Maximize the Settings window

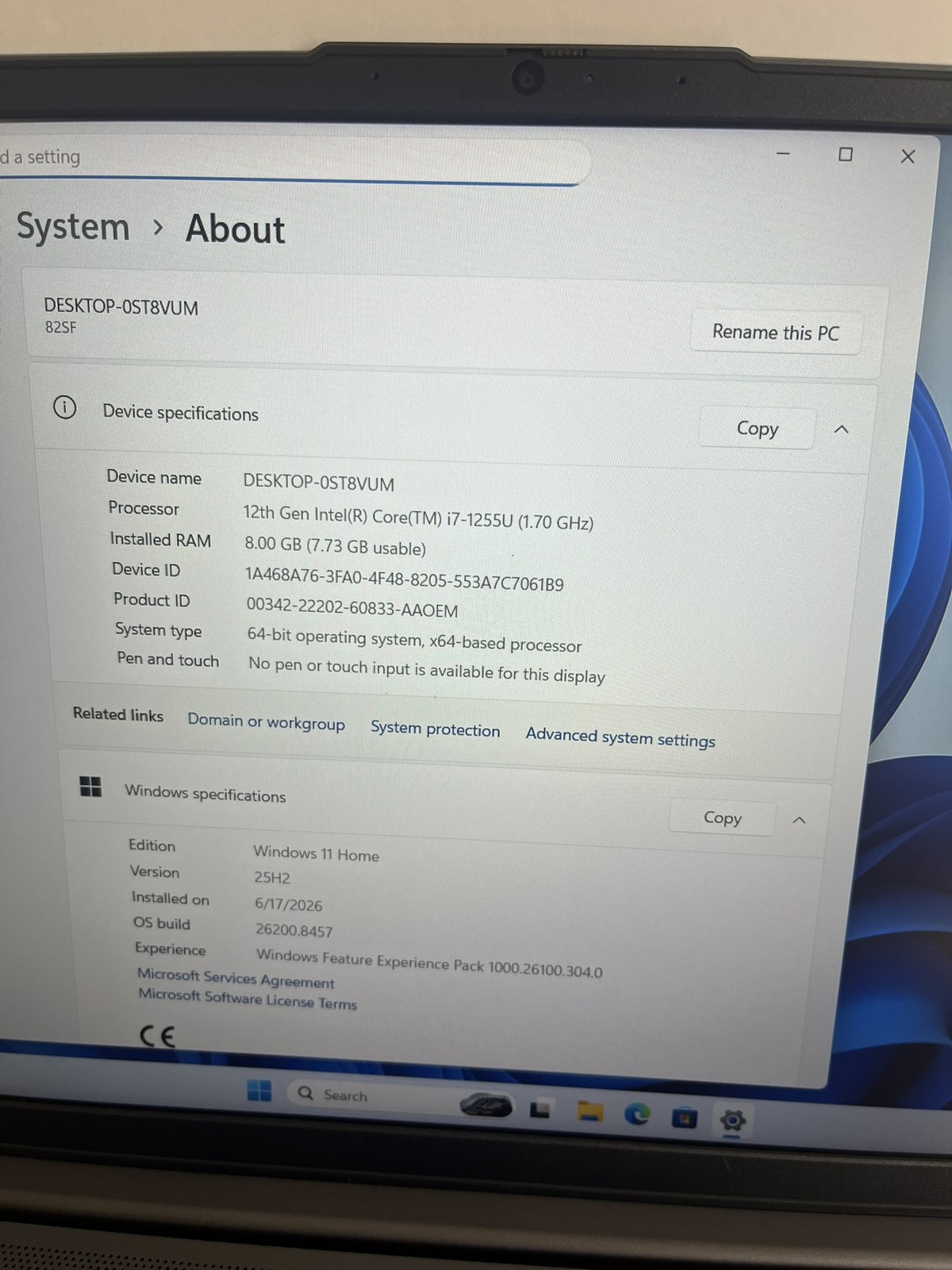846,155
